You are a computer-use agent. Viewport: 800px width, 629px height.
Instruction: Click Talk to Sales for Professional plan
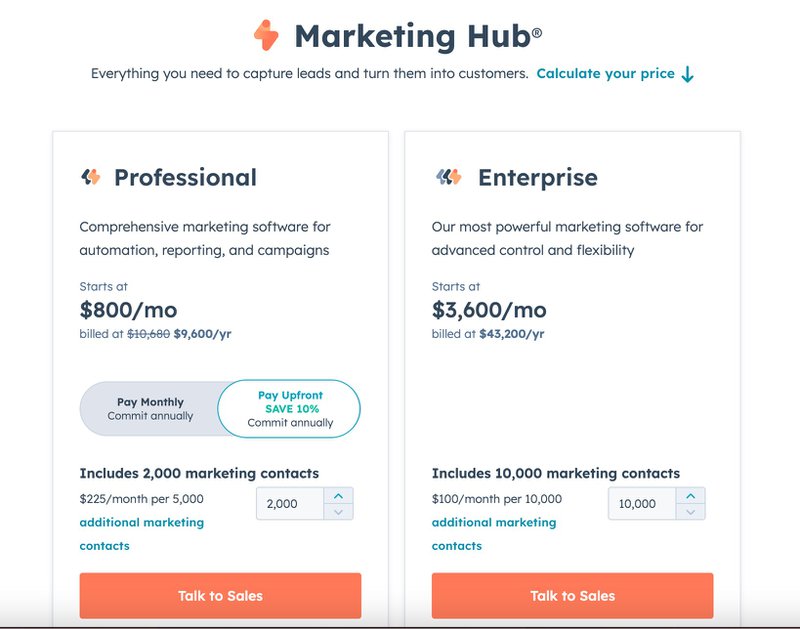219,594
